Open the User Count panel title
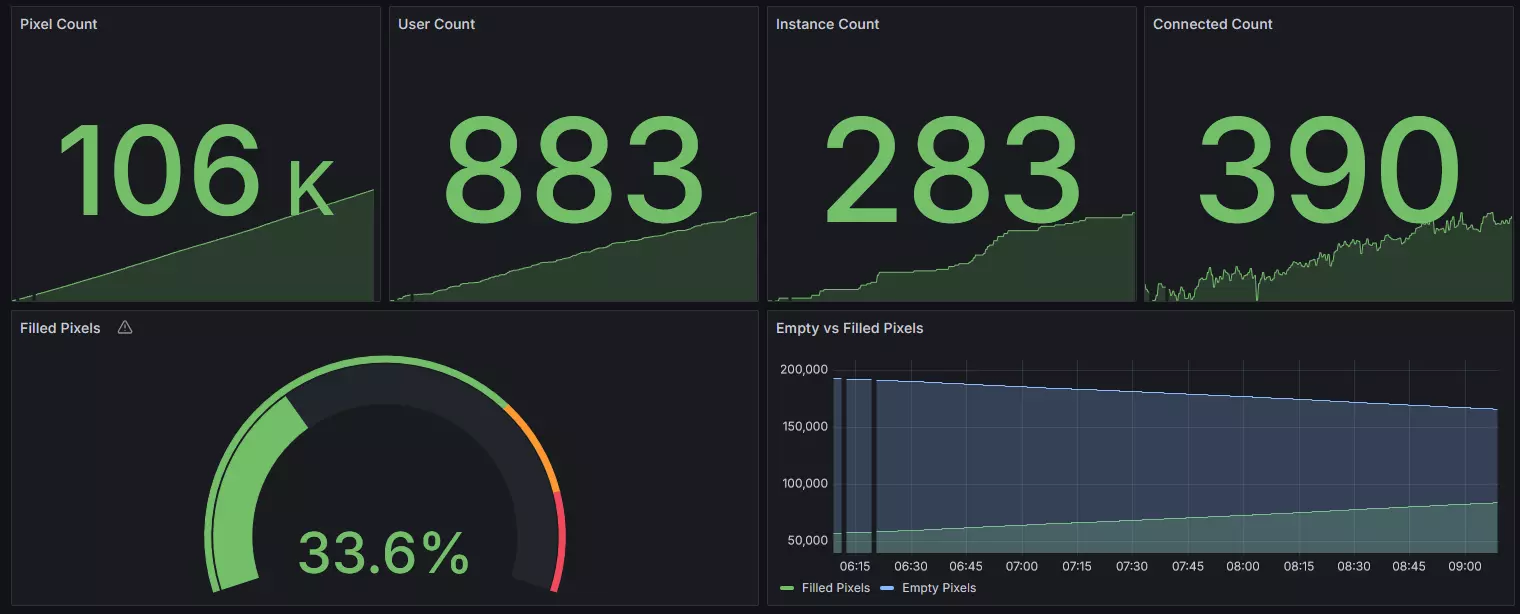 (x=437, y=24)
